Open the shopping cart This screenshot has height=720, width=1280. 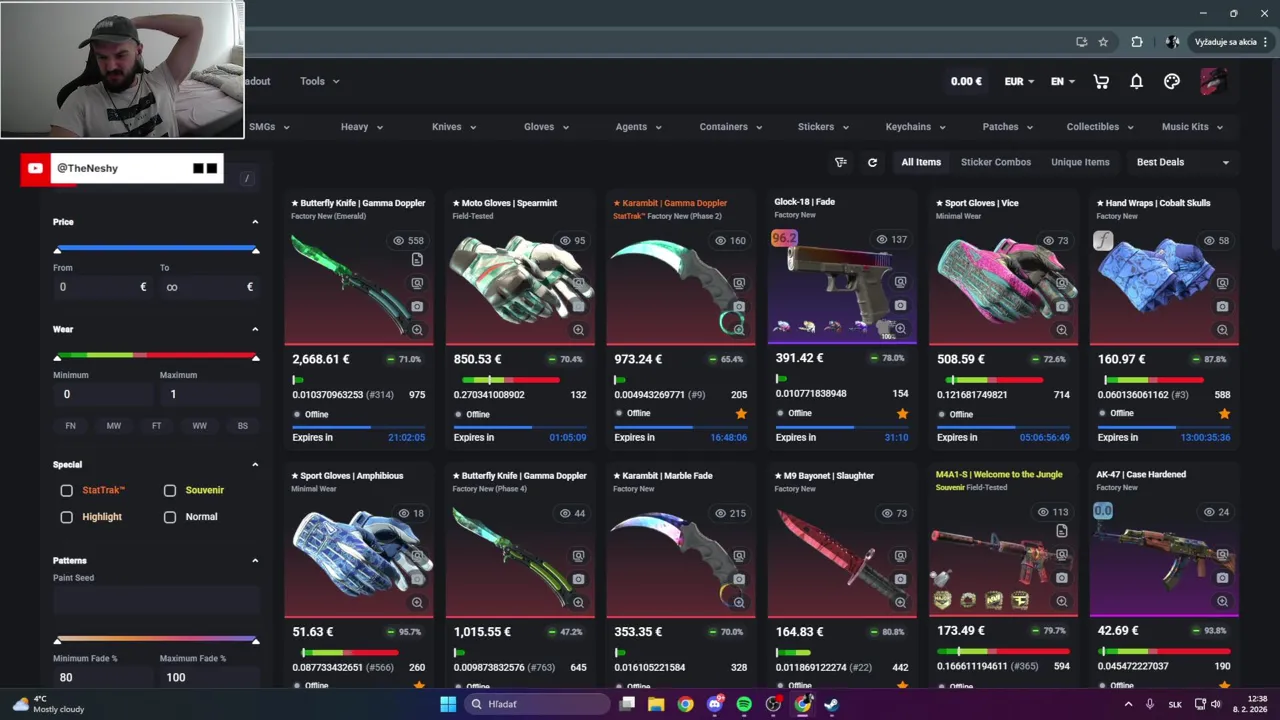(x=1101, y=82)
